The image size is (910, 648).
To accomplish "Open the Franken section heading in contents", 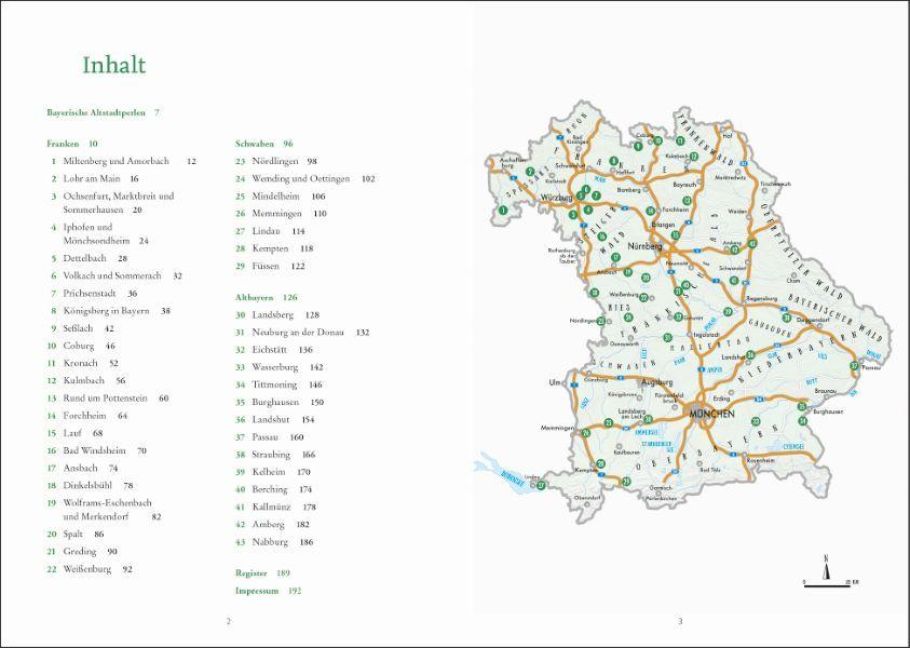I will 60,144.
